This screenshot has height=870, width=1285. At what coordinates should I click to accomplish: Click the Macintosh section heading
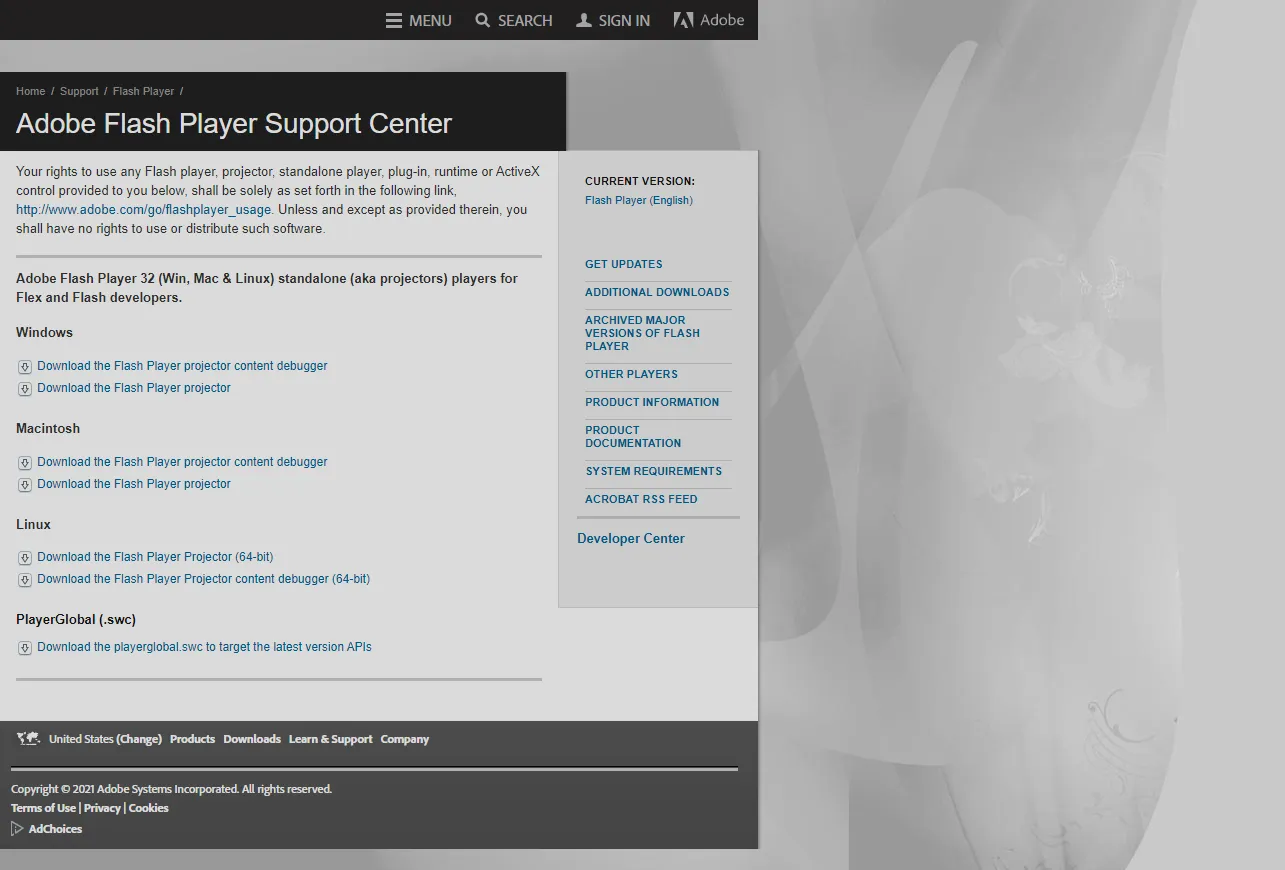(48, 428)
